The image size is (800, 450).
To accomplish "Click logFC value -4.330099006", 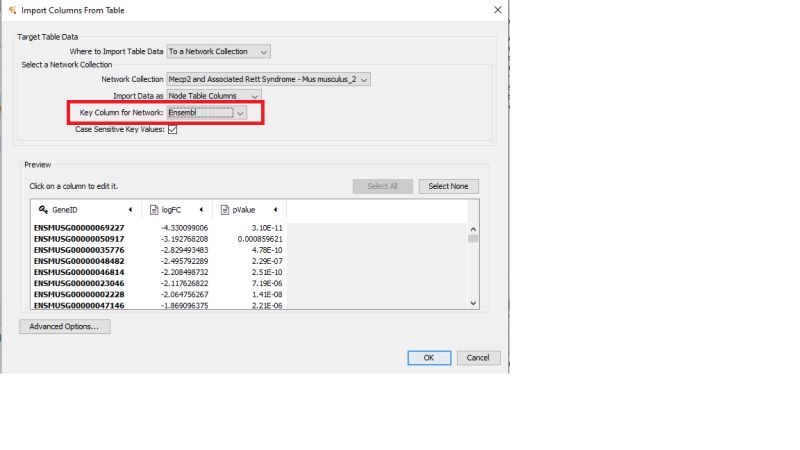I will point(185,228).
